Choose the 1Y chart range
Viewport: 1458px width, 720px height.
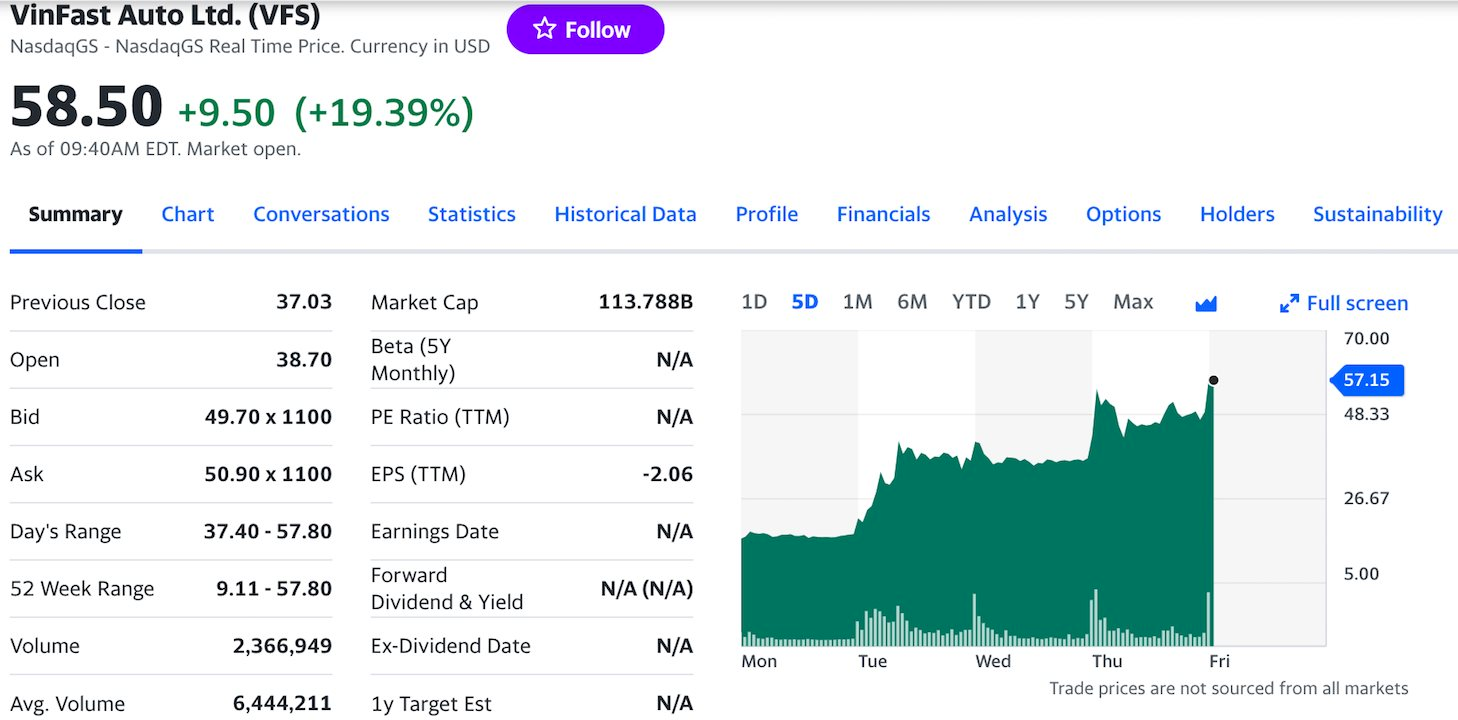[1027, 302]
